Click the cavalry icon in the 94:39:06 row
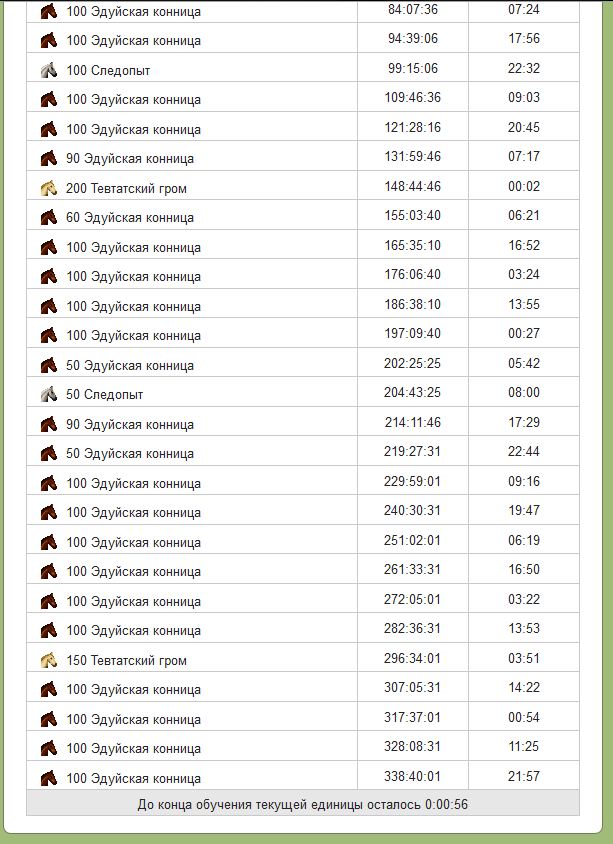Screen dimensions: 613x844 tap(49, 40)
